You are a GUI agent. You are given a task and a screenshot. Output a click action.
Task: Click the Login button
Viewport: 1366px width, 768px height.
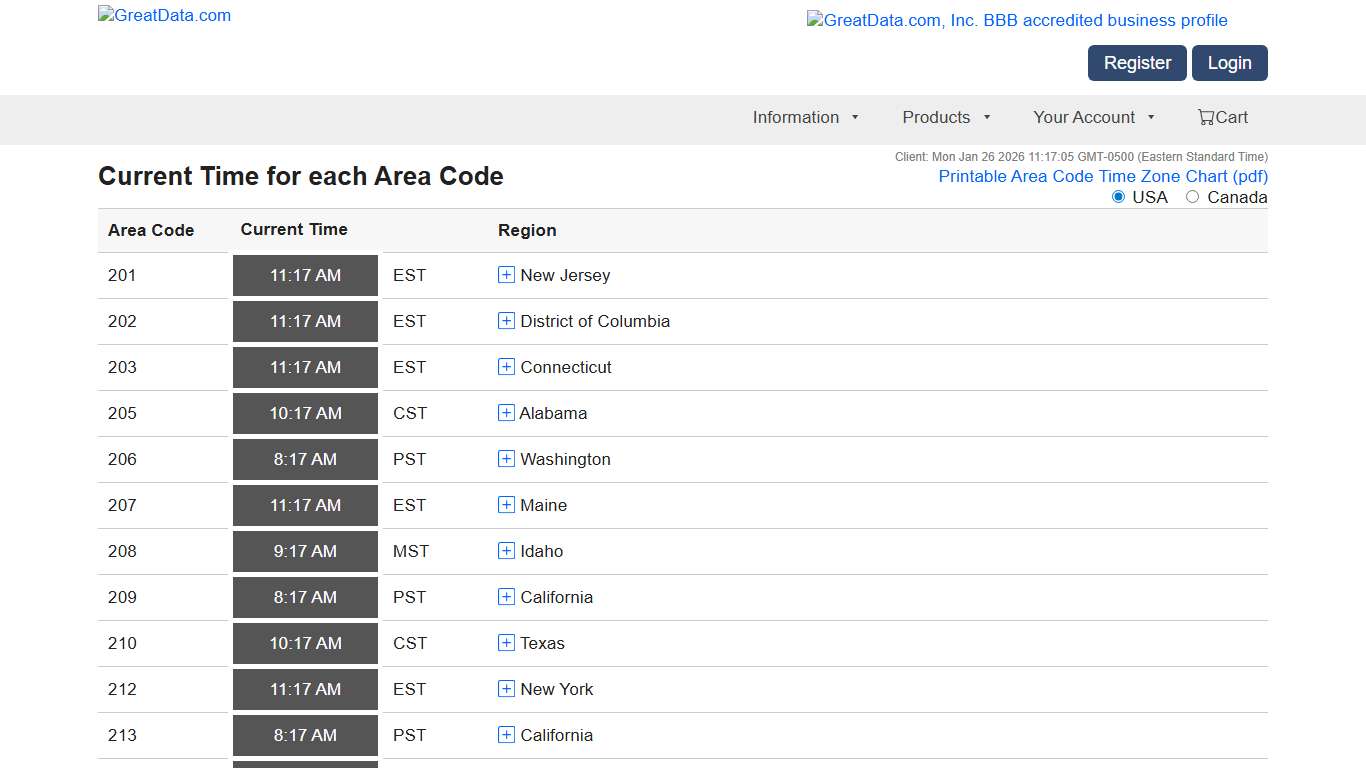[x=1229, y=62]
